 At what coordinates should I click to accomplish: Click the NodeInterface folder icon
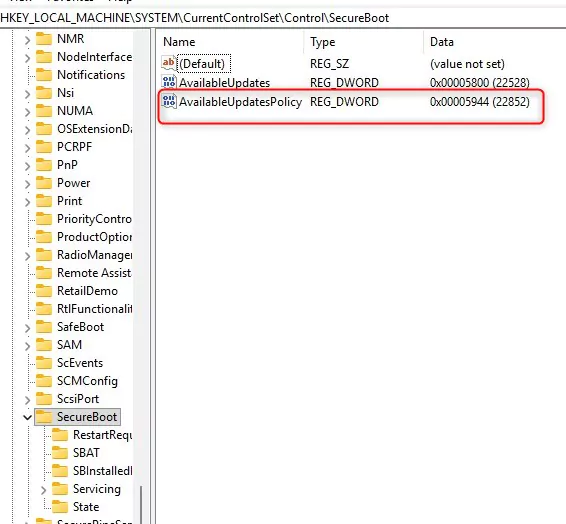[44, 57]
